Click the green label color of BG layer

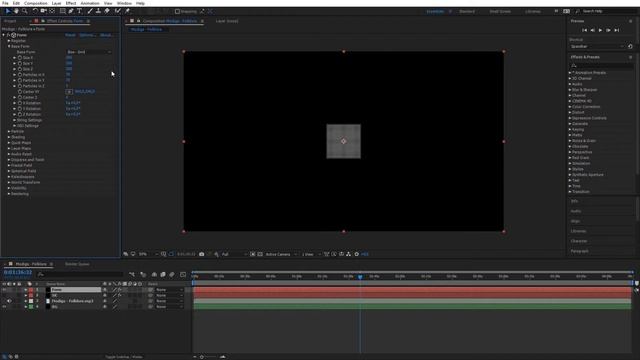pos(31,307)
